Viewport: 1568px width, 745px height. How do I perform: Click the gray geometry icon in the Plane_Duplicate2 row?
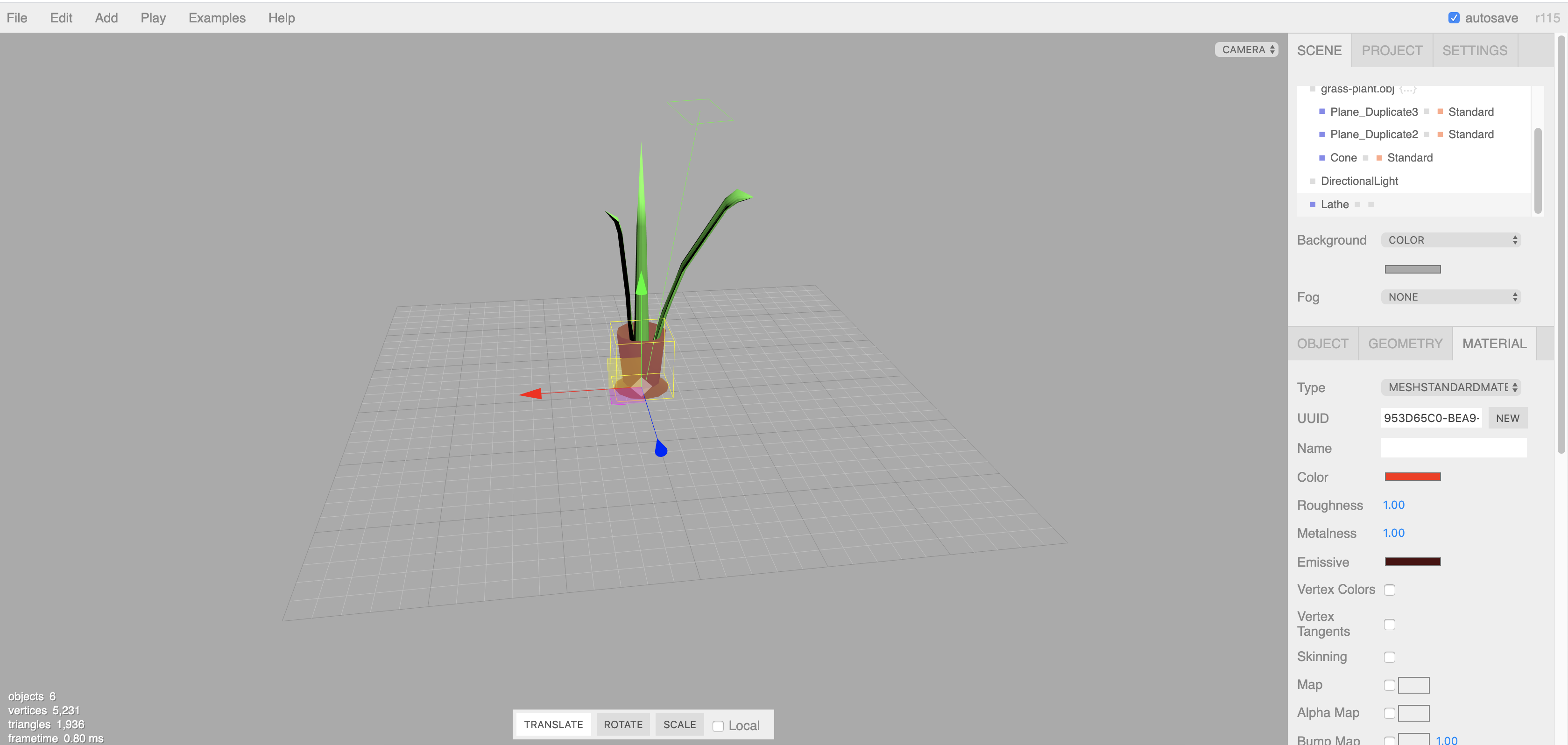1426,134
